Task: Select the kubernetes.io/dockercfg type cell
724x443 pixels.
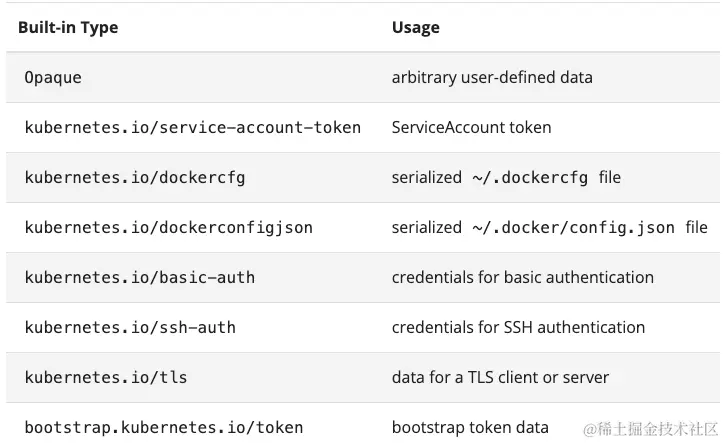Action: pos(134,177)
